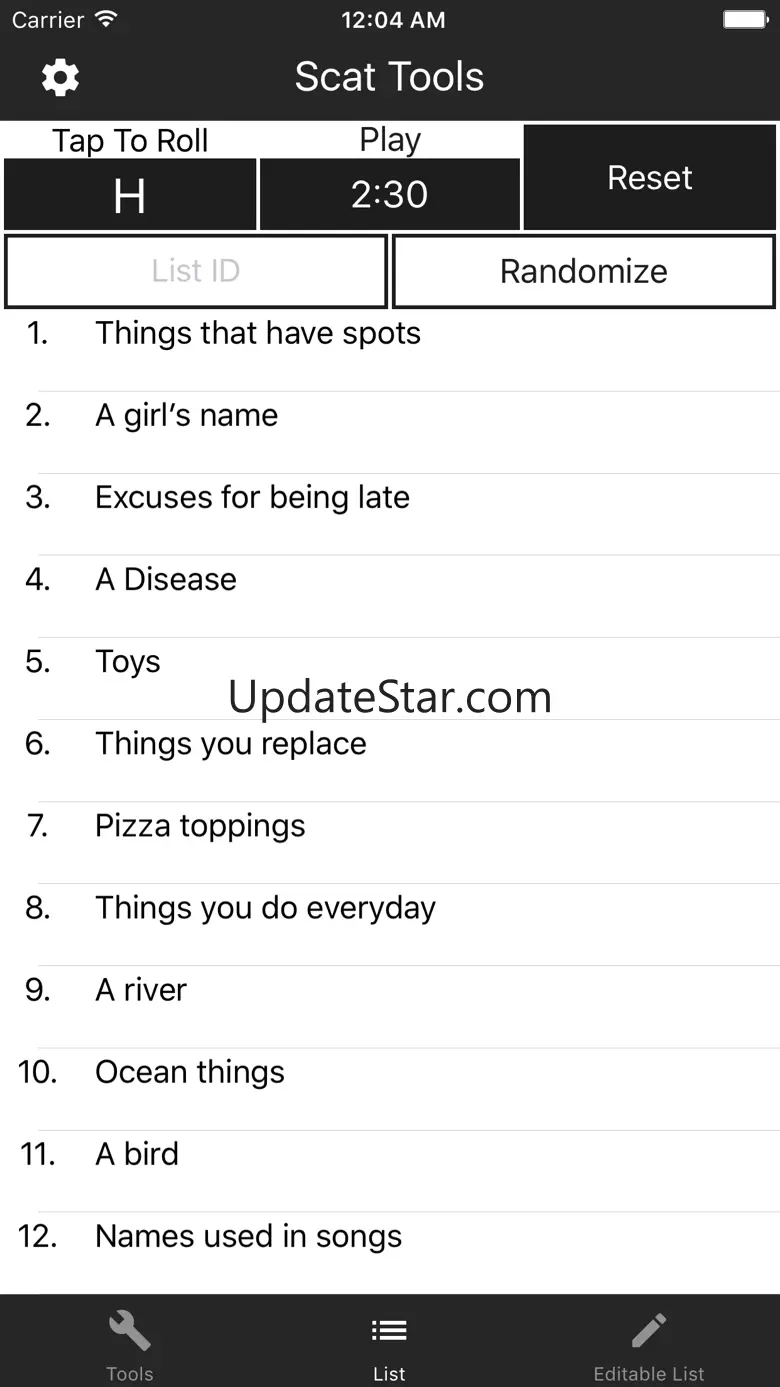Choose 'Excuses for being late' entry

(x=252, y=498)
